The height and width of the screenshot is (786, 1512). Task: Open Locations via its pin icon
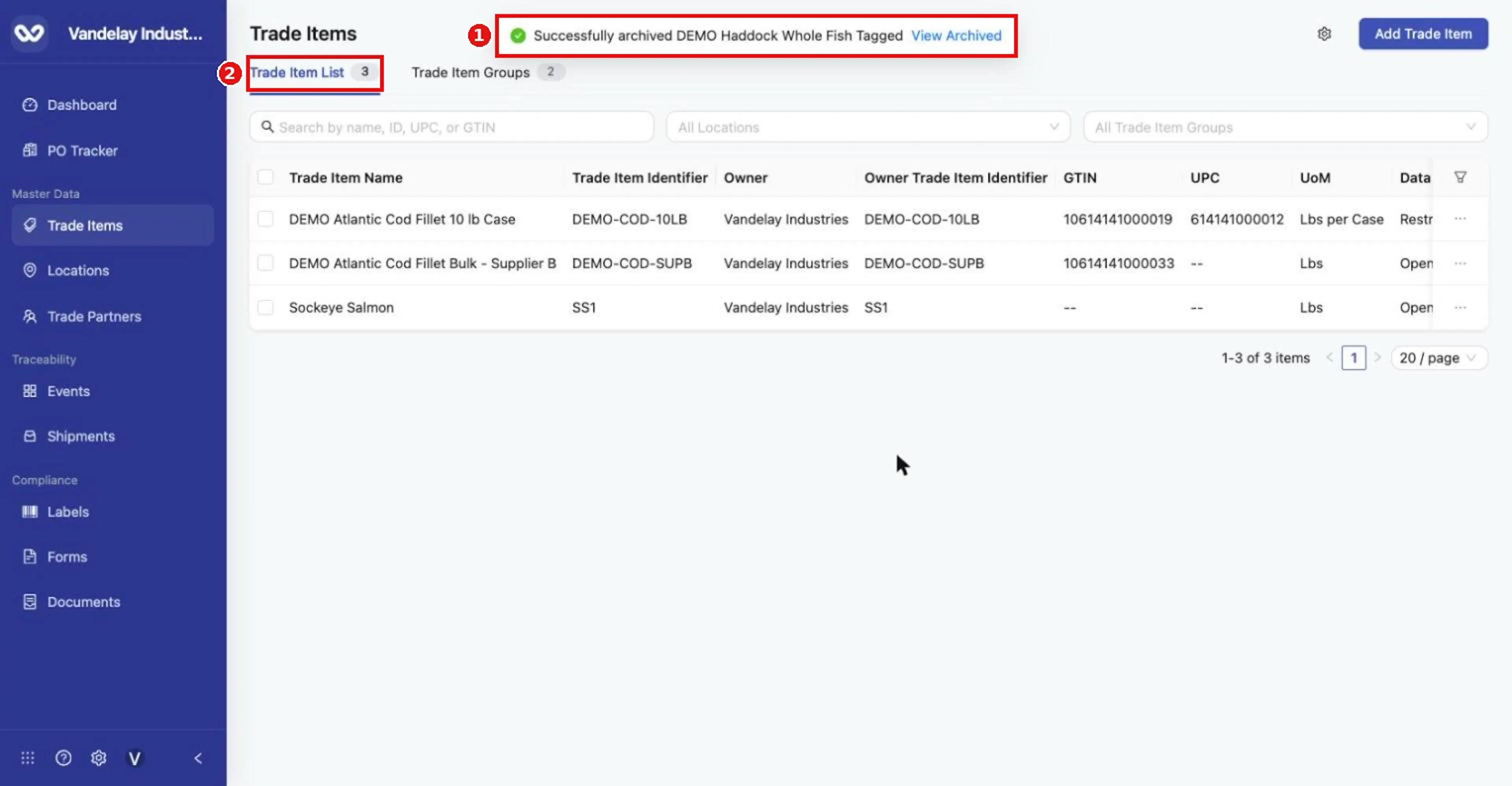[30, 270]
